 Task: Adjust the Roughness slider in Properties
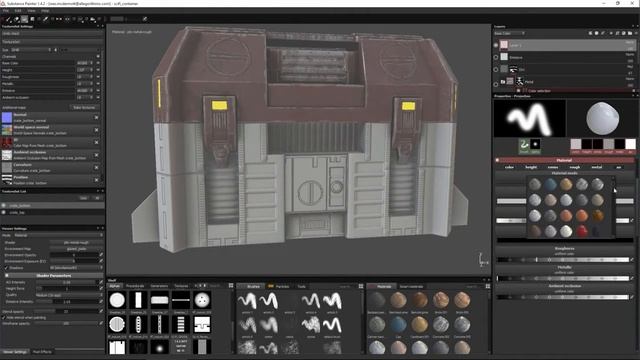coord(563,260)
